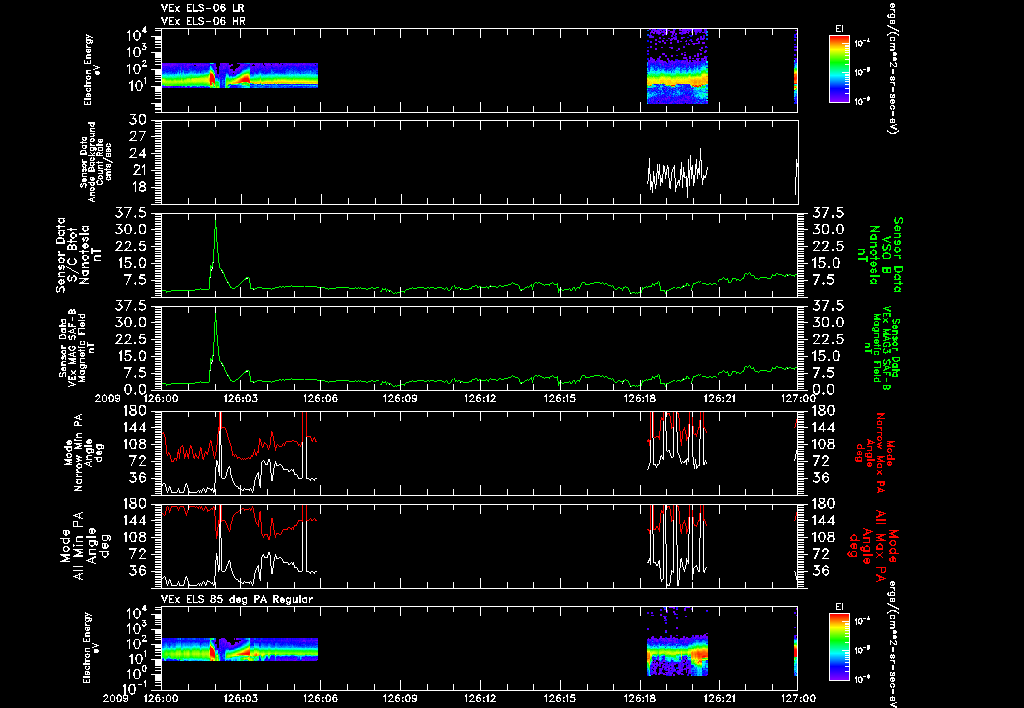Viewport: 1024px width, 708px height.
Task: Click the bottom electron energy color bar
Action: tap(839, 647)
